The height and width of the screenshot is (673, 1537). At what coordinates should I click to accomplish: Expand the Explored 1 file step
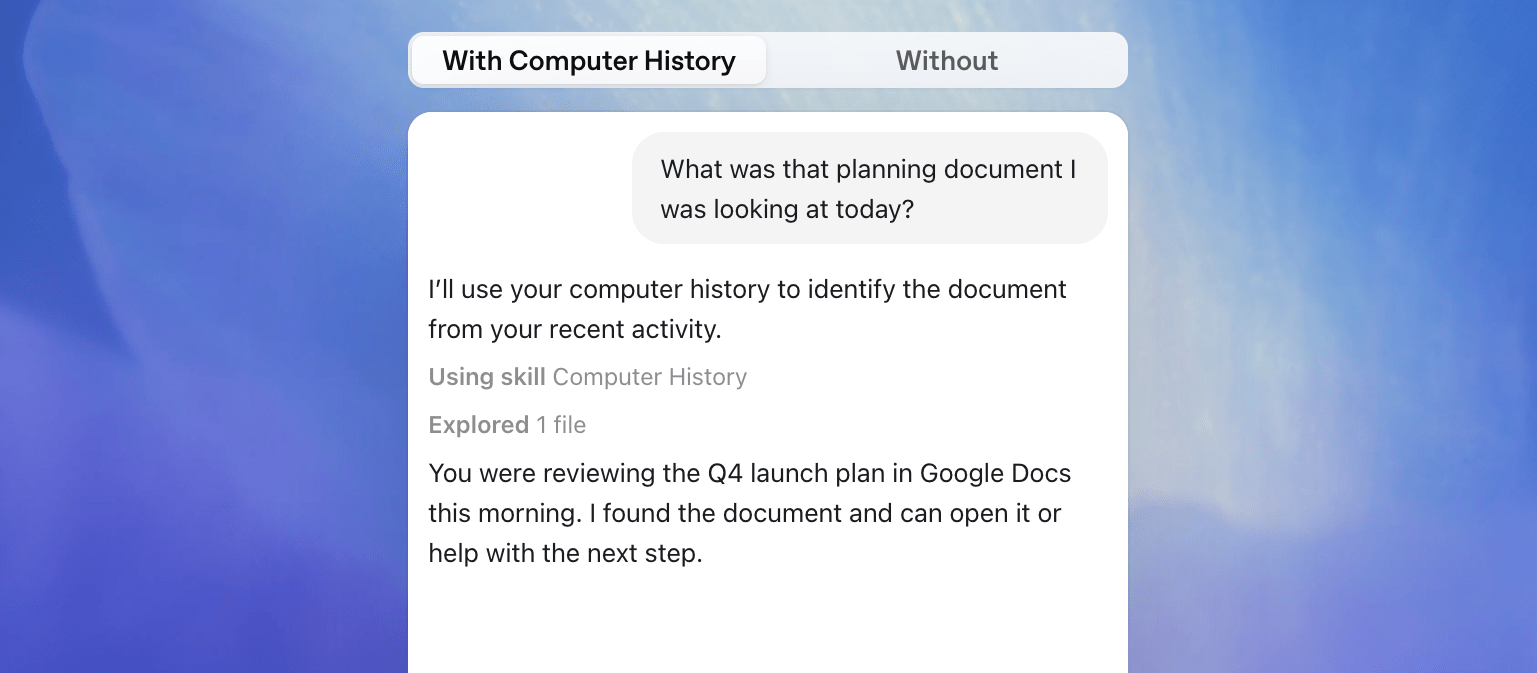pyautogui.click(x=507, y=425)
